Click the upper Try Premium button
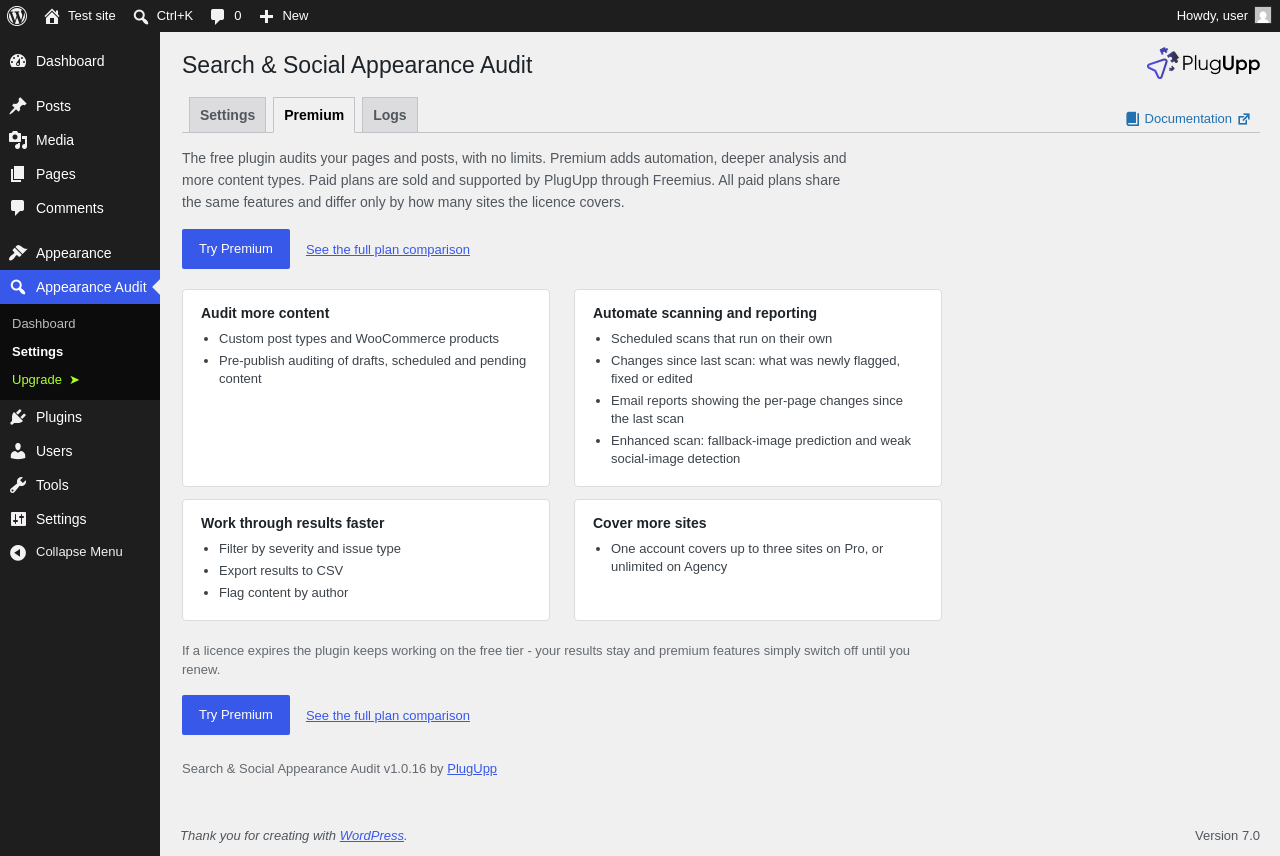This screenshot has width=1280, height=856. point(236,249)
